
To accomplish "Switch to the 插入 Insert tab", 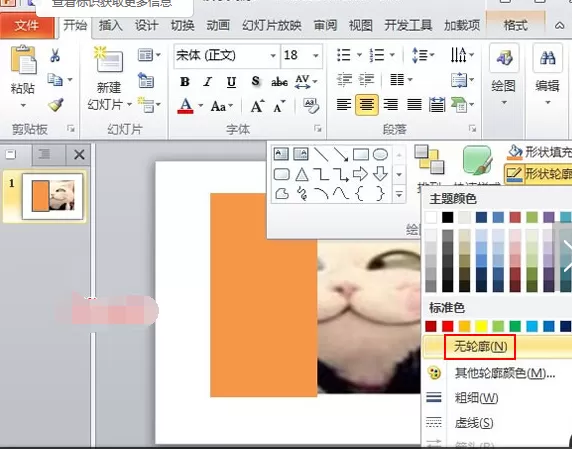I will [x=110, y=25].
